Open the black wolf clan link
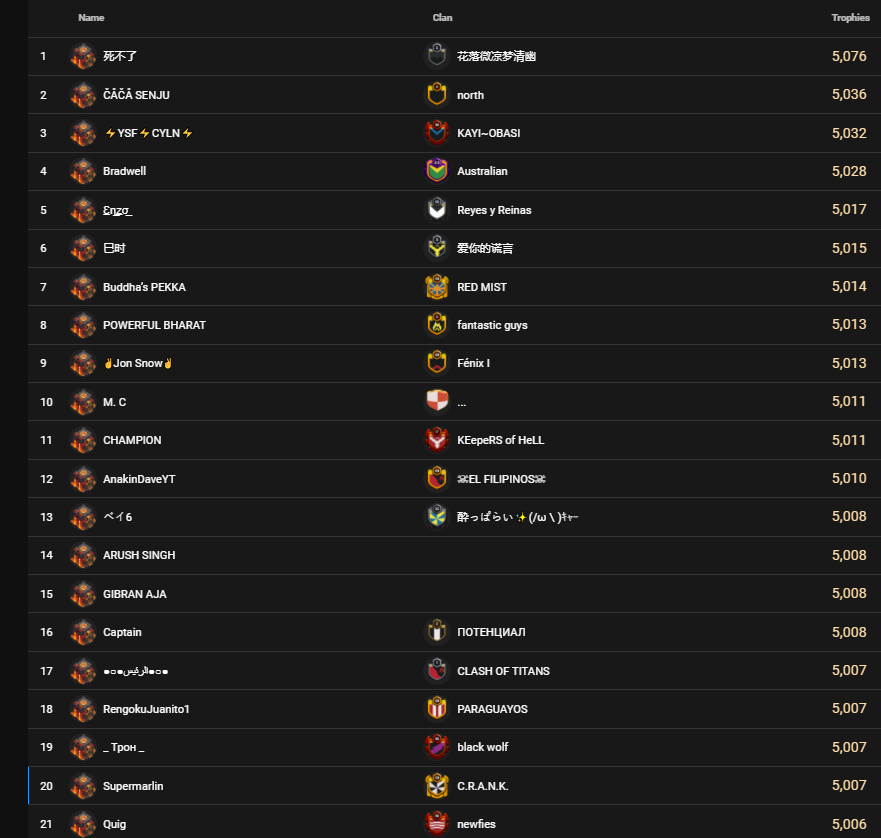The image size is (881, 838). [483, 747]
